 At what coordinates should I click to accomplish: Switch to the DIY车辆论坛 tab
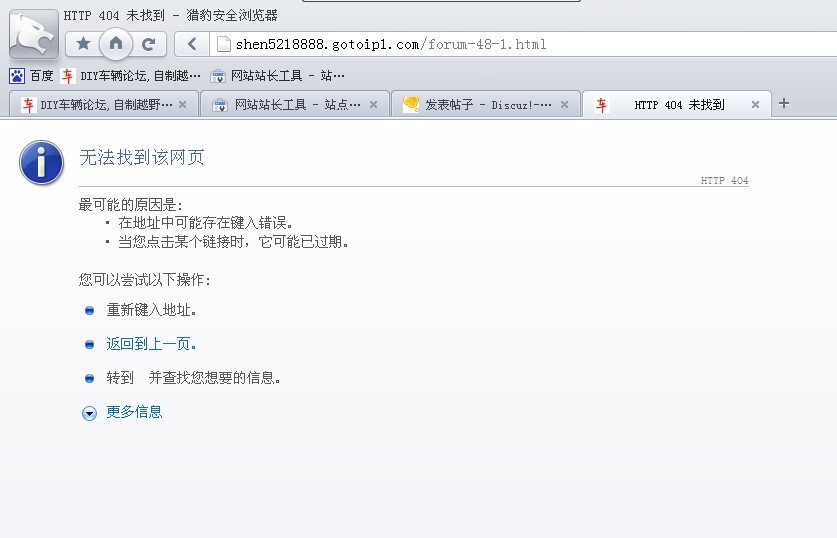[x=104, y=105]
